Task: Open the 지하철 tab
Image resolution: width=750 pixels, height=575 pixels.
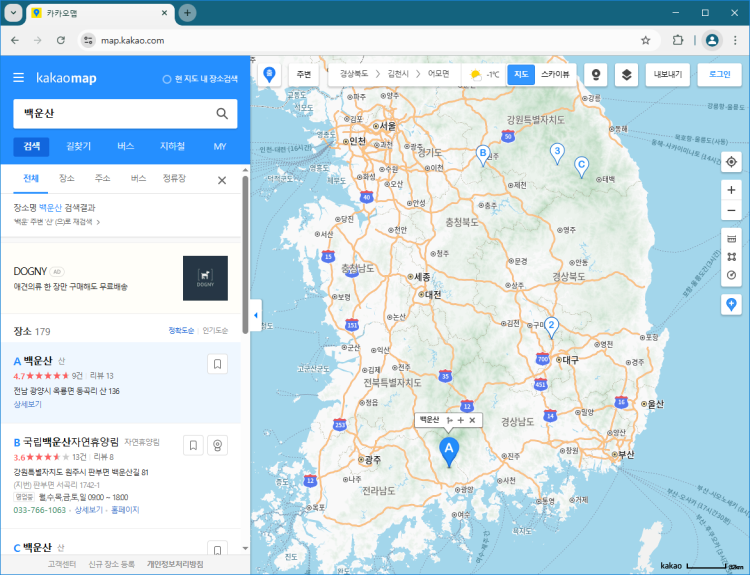Action: pyautogui.click(x=172, y=146)
